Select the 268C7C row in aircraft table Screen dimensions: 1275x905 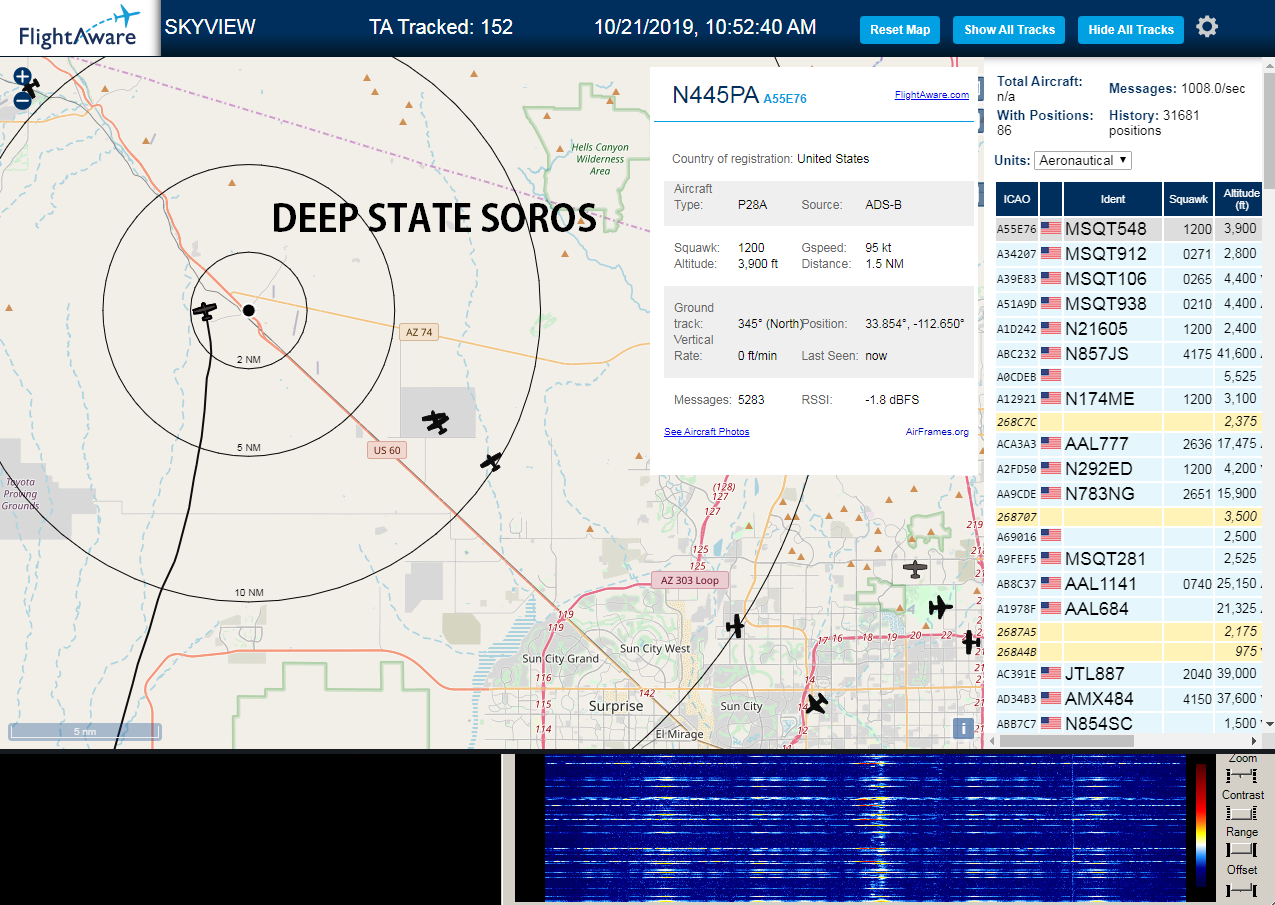click(1130, 421)
